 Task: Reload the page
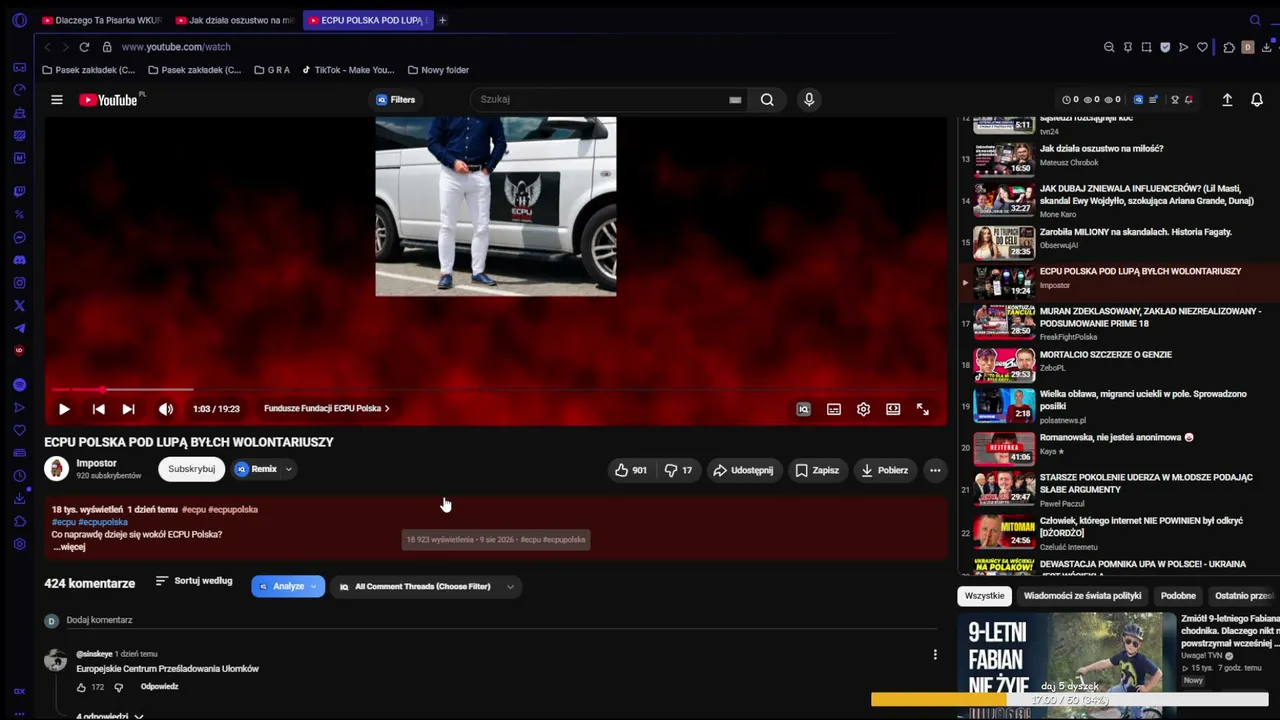(x=84, y=47)
